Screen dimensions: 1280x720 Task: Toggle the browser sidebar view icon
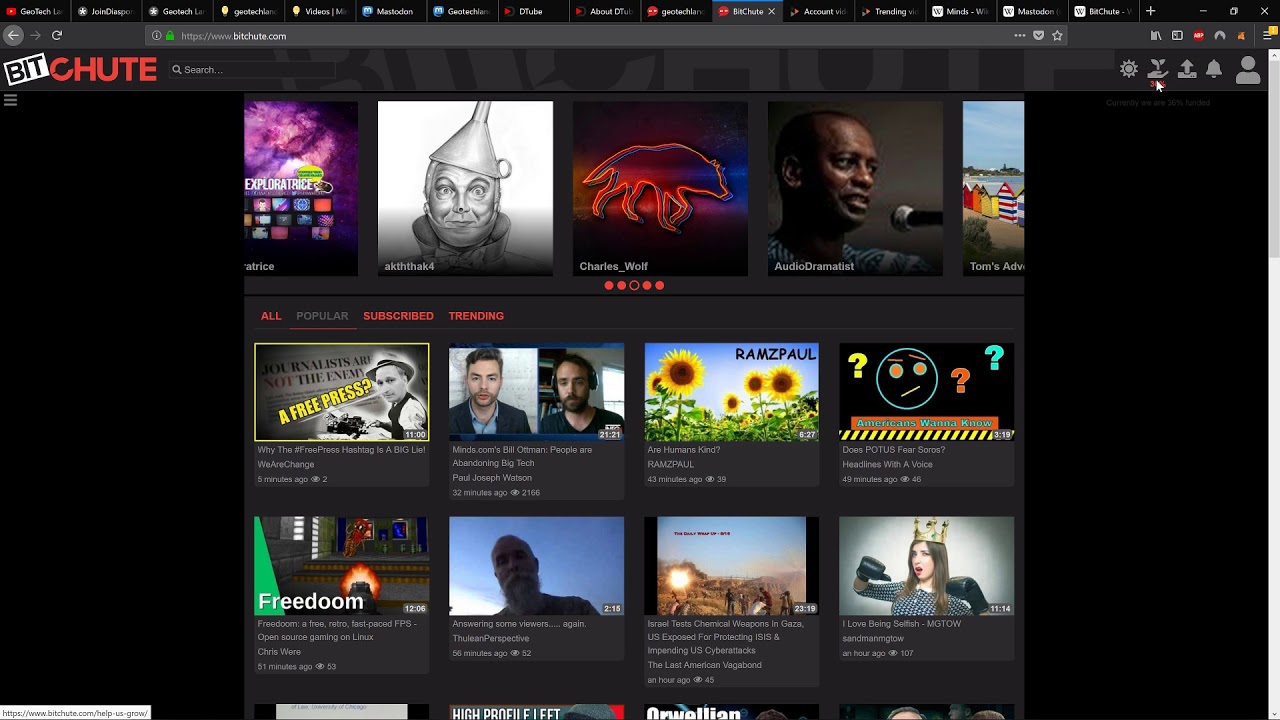click(x=1177, y=36)
